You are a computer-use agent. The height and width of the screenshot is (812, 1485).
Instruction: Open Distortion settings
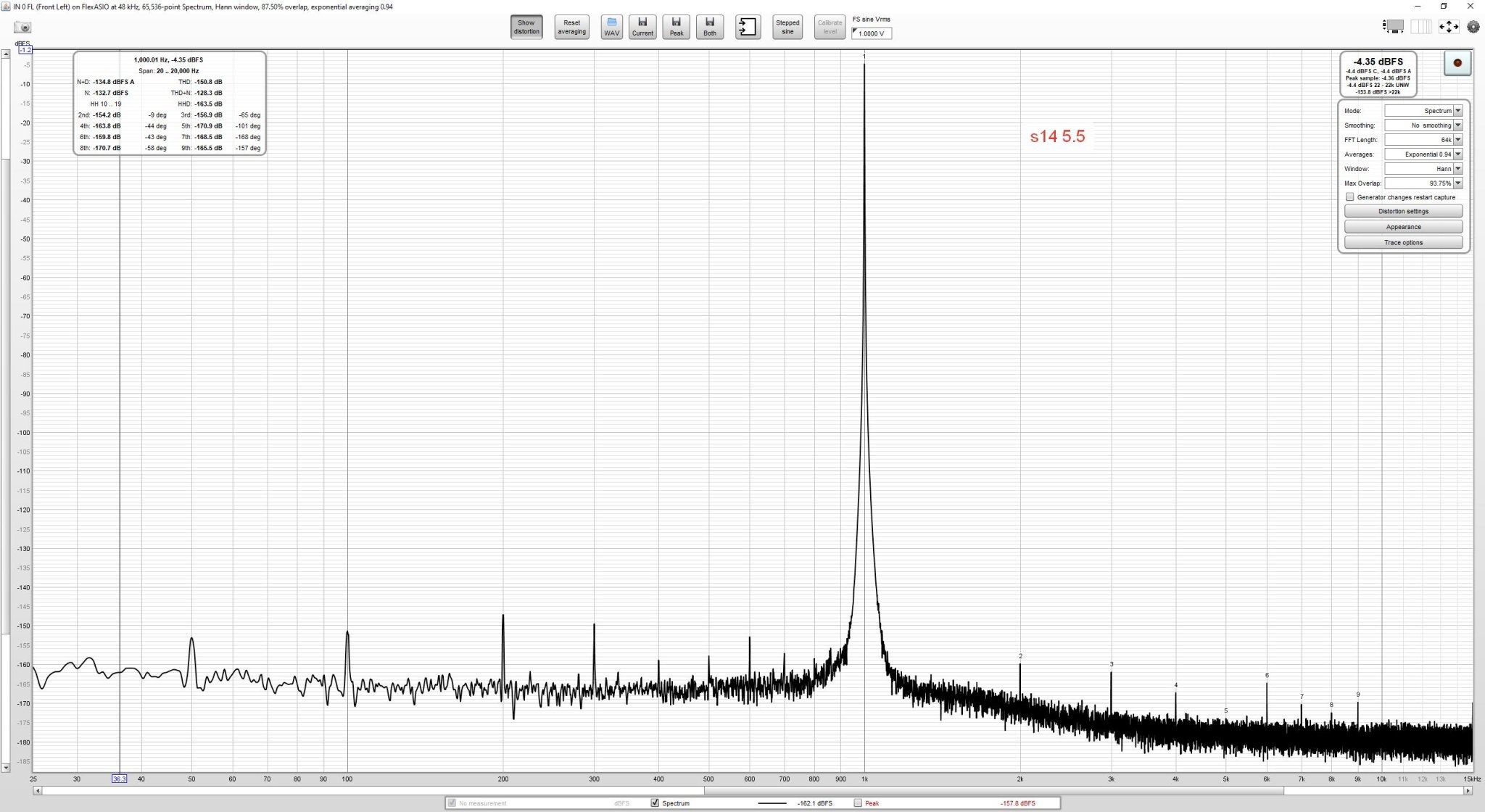point(1403,211)
